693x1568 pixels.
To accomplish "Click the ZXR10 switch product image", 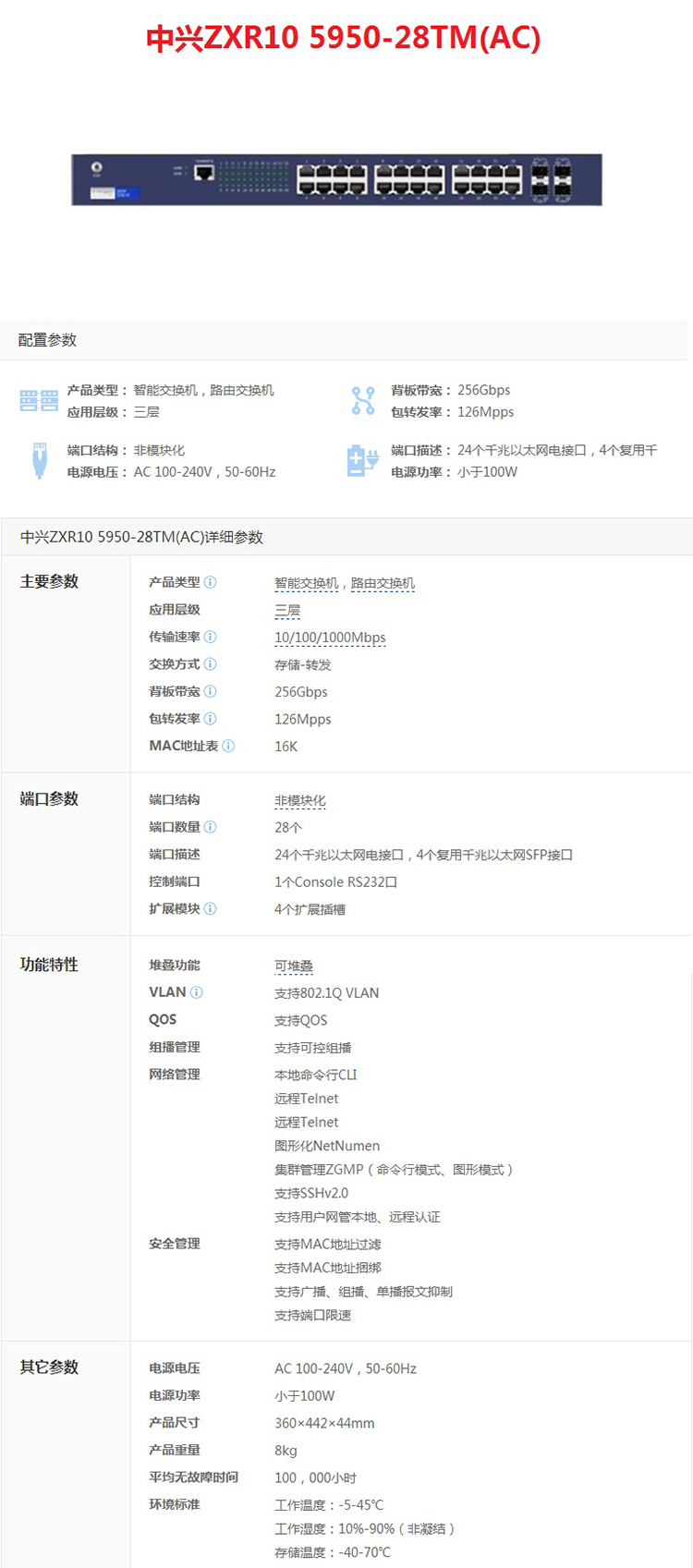I will [337, 179].
